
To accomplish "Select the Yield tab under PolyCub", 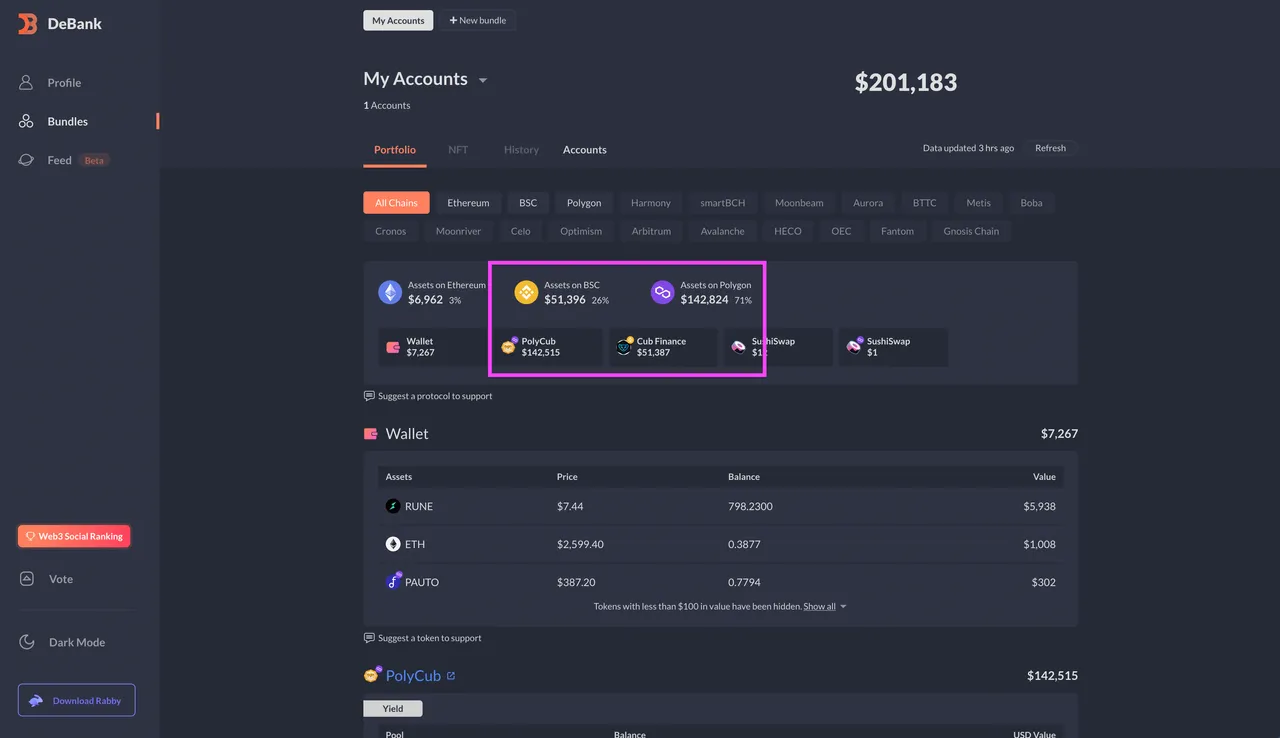I will pos(393,708).
